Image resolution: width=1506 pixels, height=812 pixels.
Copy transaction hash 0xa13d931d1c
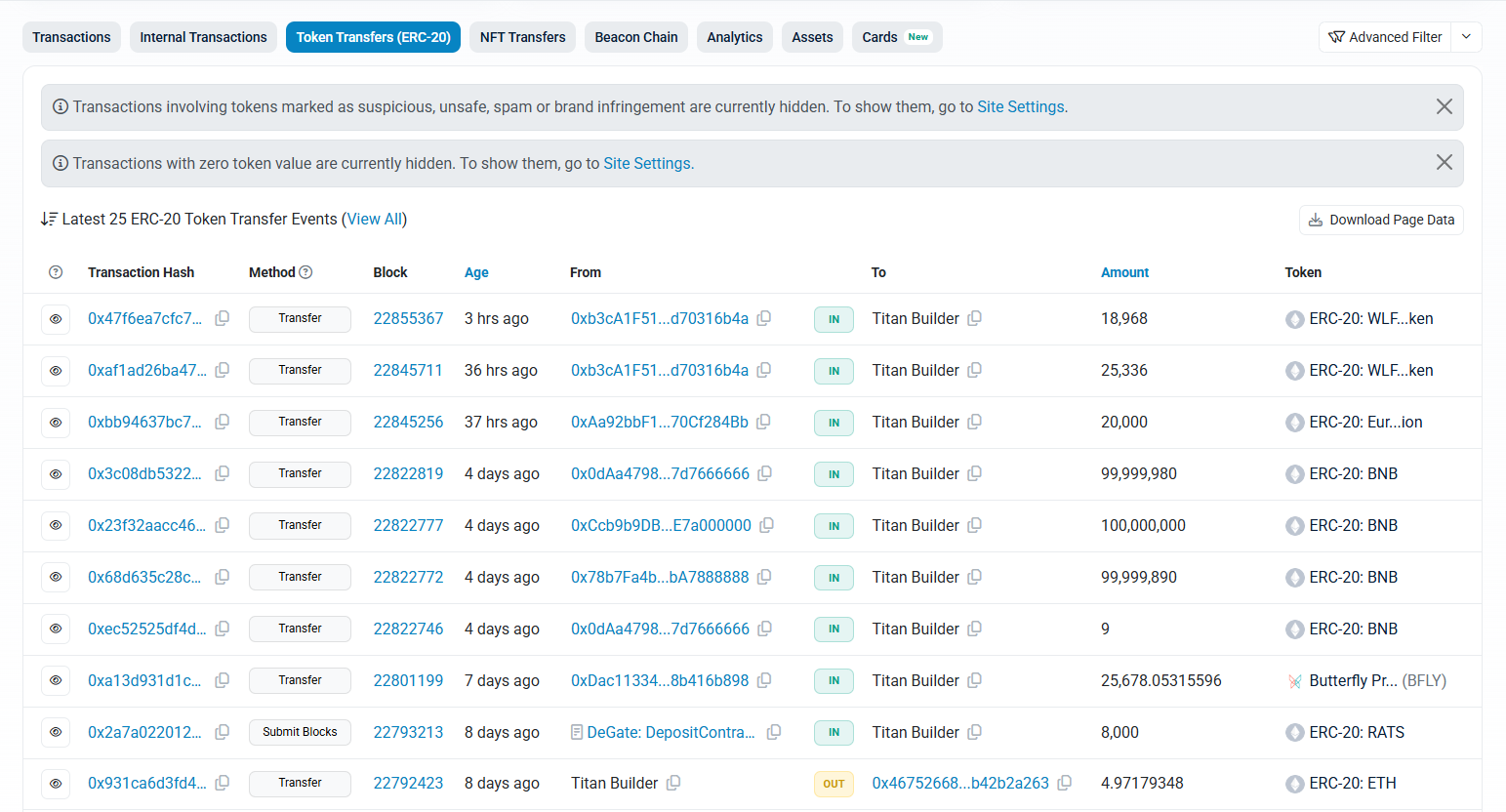[223, 680]
